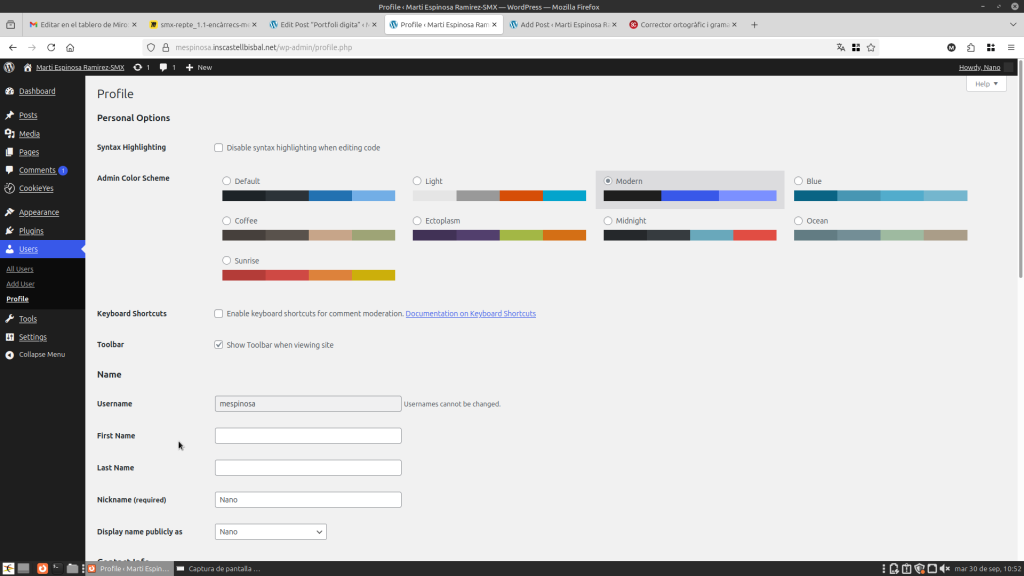
Task: Open Display name publicly as dropdown
Action: click(270, 532)
